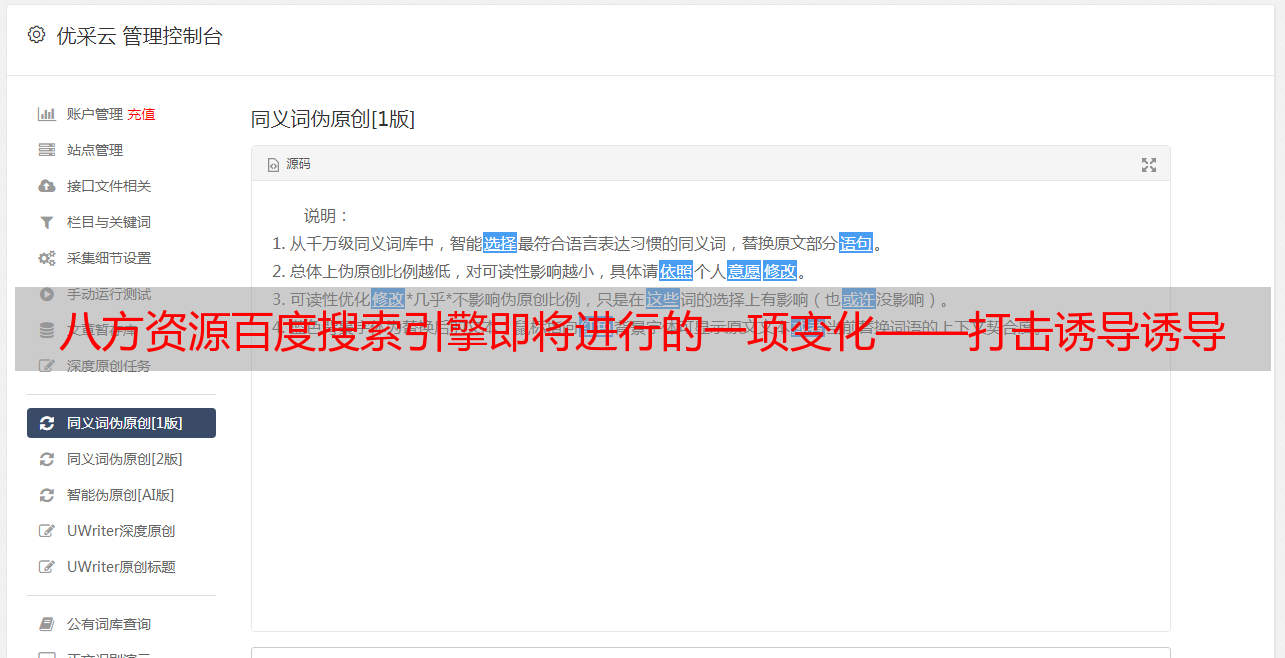1285x658 pixels.
Task: Toggle the 源码 source code button
Action: (289, 164)
